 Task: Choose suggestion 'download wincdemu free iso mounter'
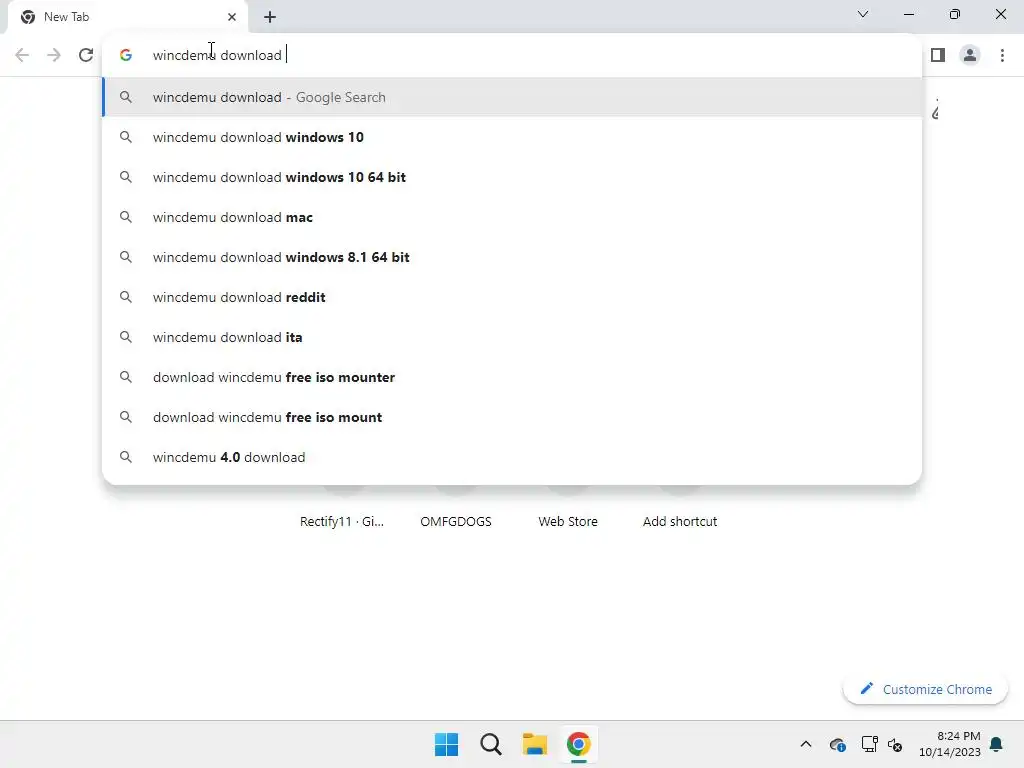point(512,377)
